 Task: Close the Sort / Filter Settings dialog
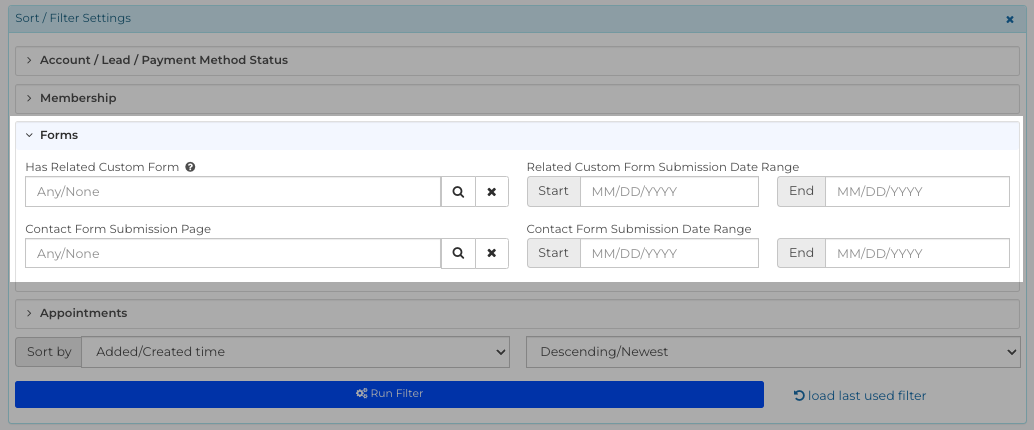(1010, 19)
